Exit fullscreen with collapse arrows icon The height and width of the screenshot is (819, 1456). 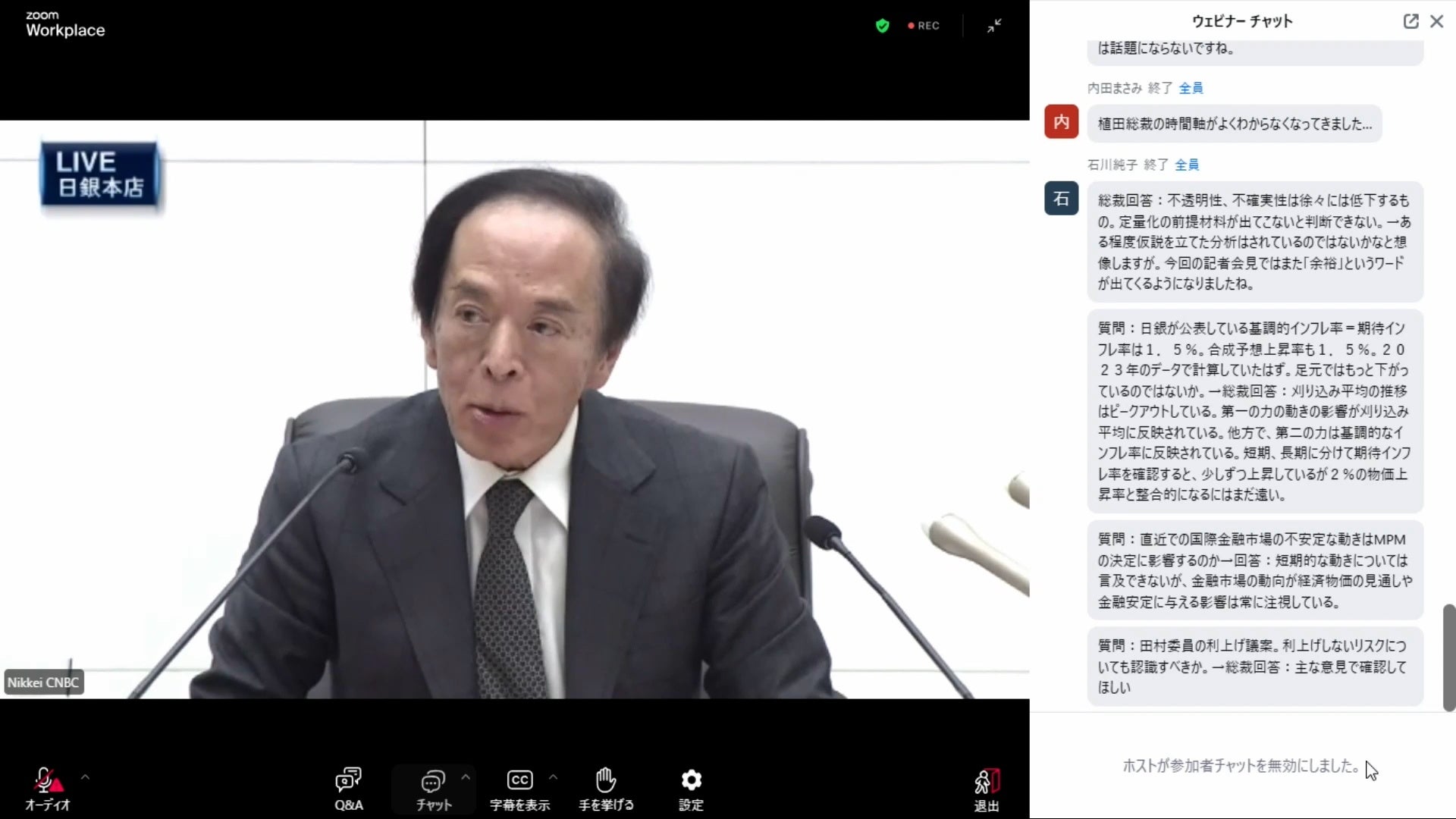(994, 26)
